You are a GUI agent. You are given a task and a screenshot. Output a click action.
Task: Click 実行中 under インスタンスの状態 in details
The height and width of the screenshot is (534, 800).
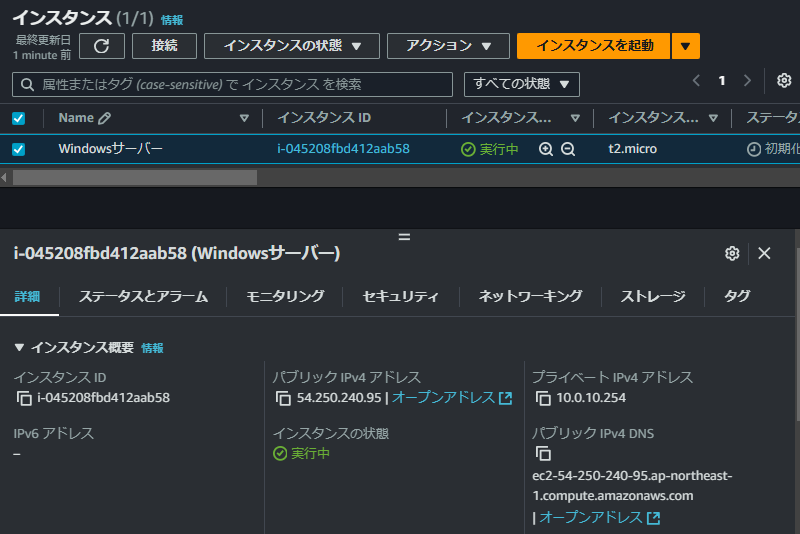click(302, 453)
